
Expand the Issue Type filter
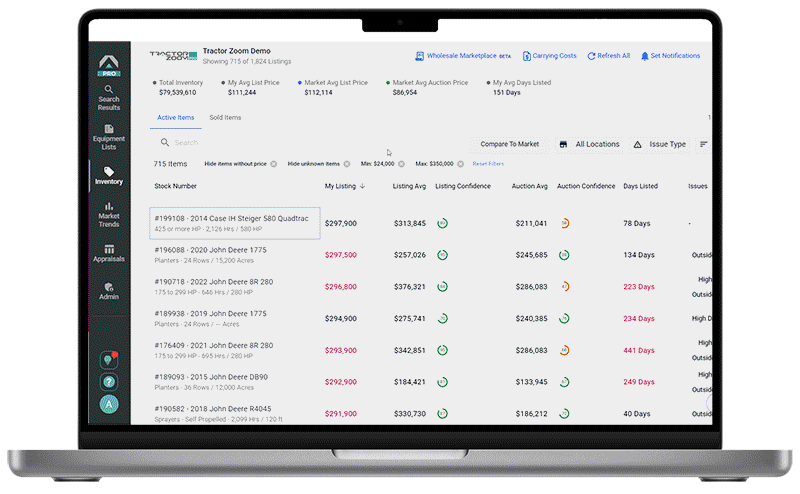(659, 144)
